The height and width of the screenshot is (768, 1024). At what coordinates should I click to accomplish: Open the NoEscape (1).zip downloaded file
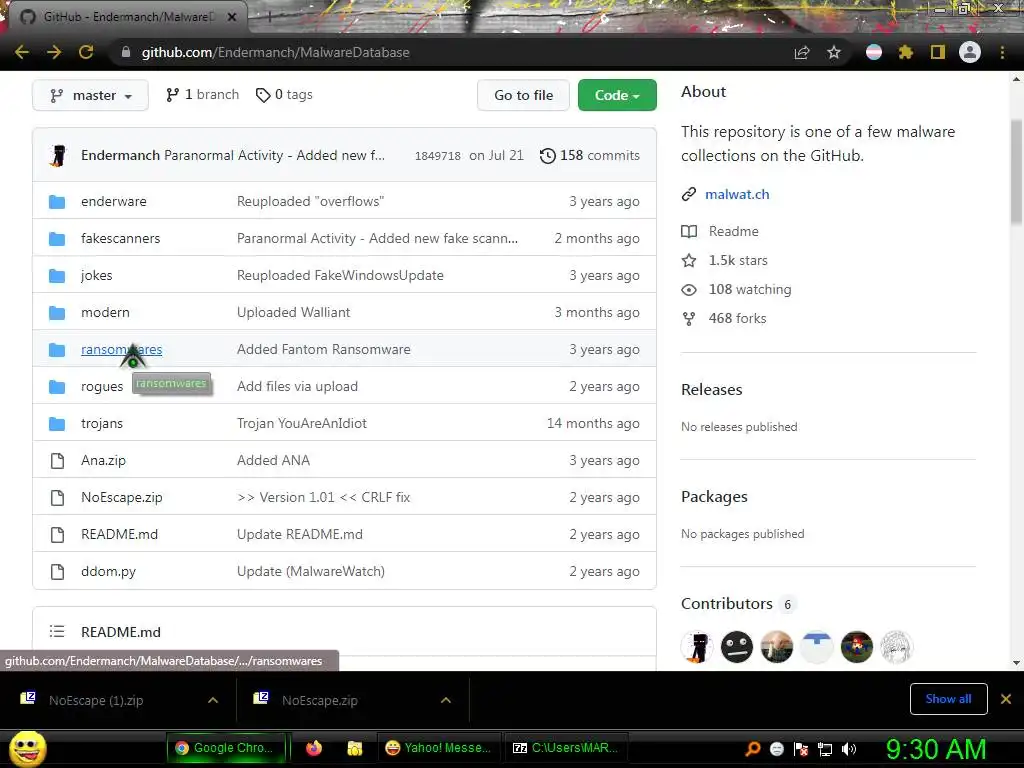(96, 700)
